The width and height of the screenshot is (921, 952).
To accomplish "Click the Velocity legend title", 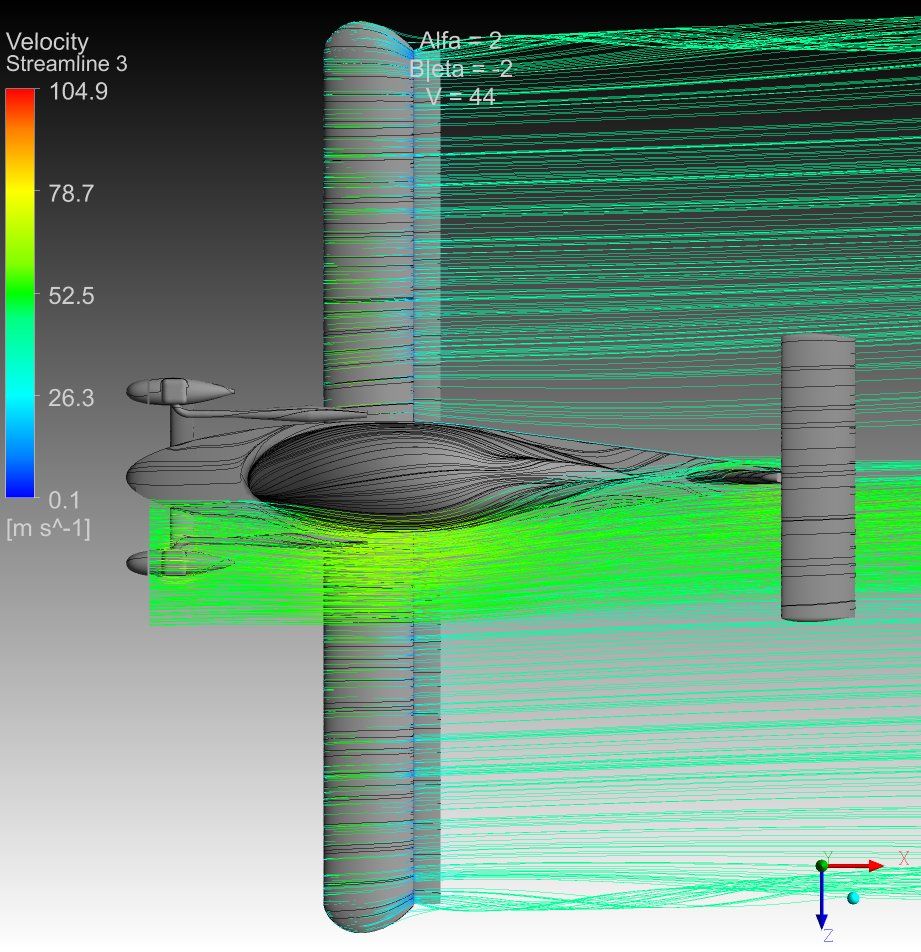I will pyautogui.click(x=47, y=42).
